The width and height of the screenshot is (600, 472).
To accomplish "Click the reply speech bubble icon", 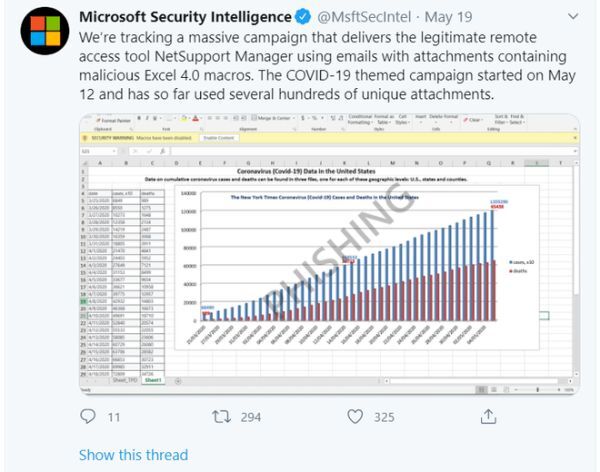I will 88,416.
